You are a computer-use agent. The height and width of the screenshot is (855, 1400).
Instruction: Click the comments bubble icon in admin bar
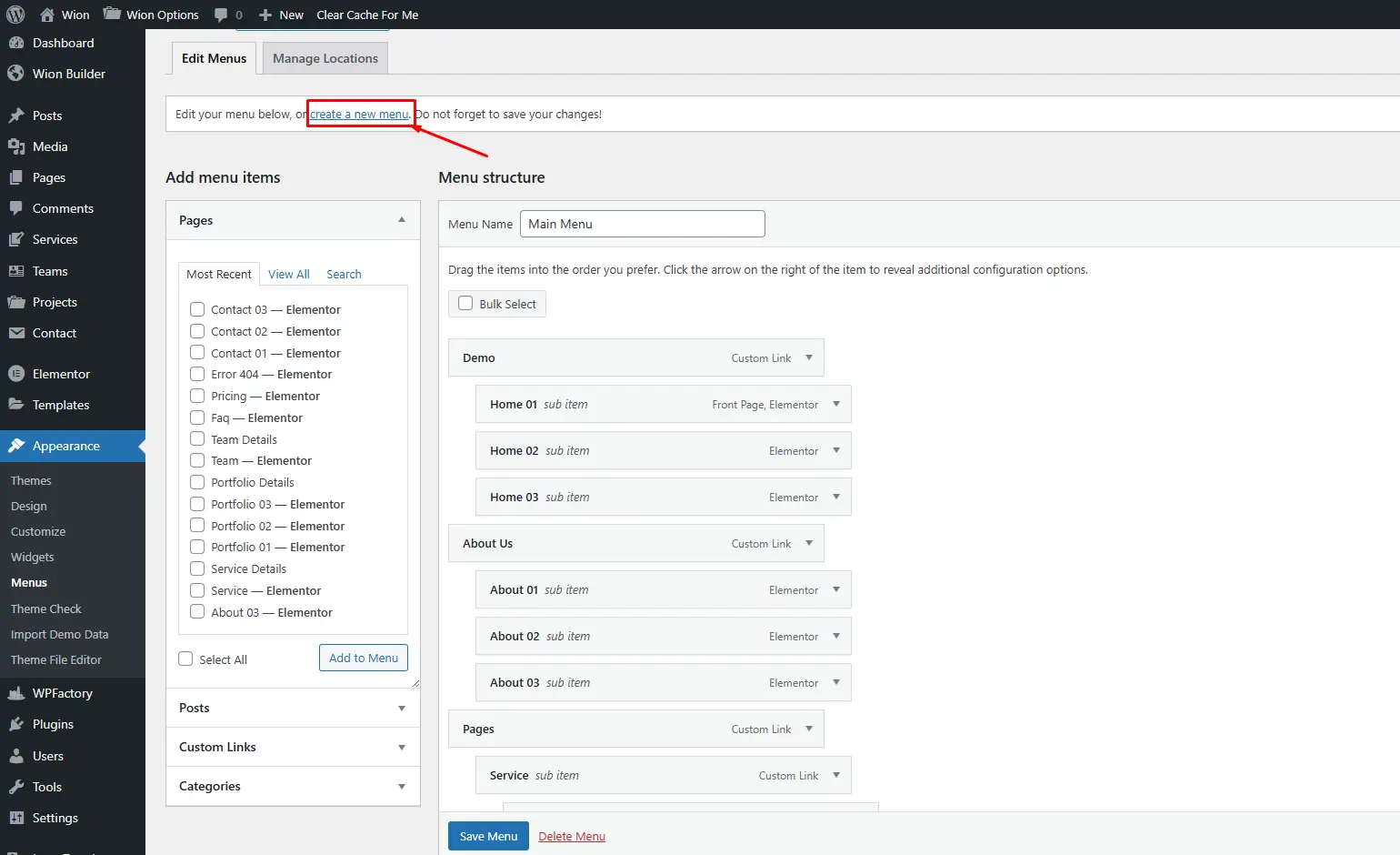[x=221, y=15]
